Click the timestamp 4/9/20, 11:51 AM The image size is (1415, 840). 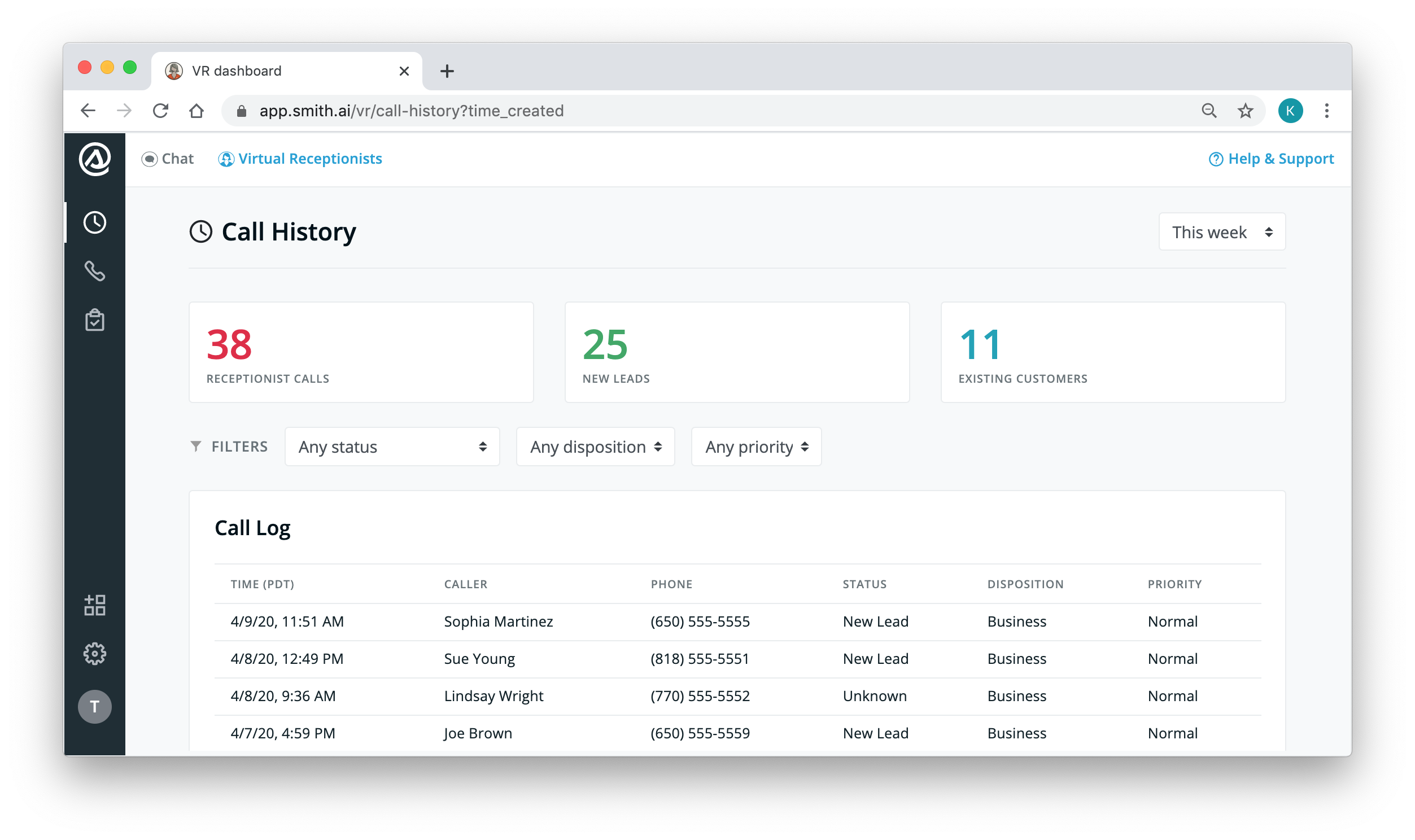287,622
